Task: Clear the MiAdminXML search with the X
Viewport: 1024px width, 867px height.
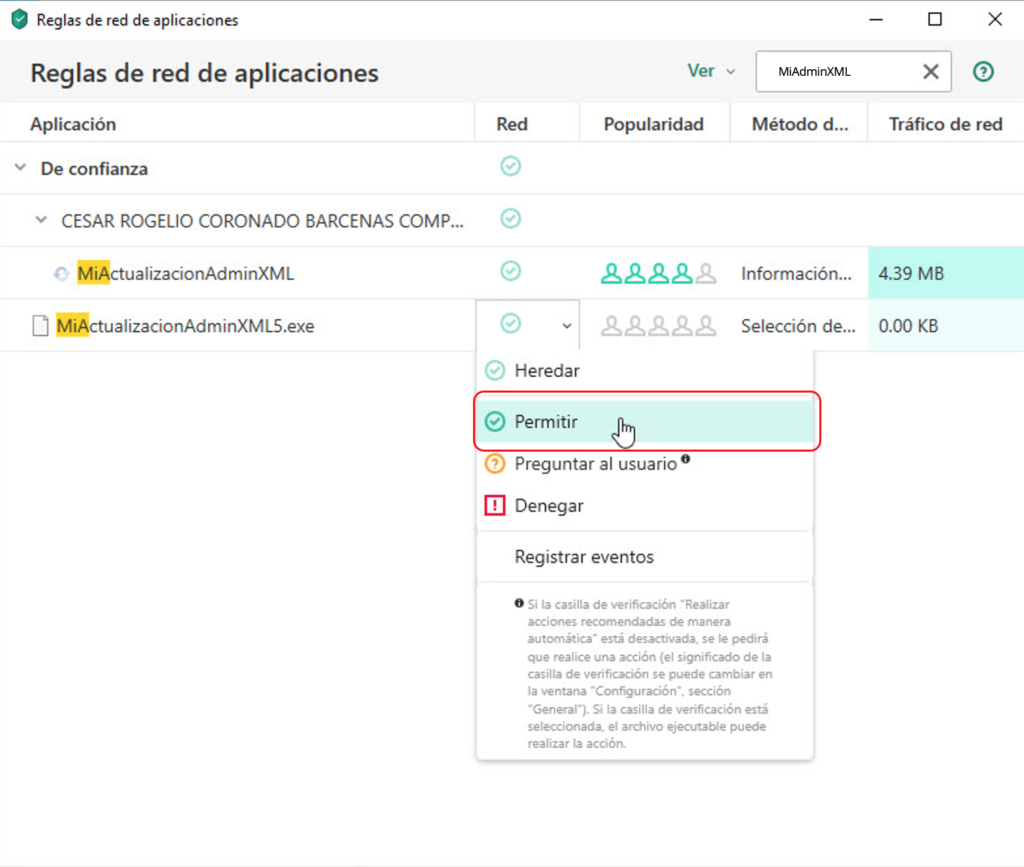Action: [930, 72]
